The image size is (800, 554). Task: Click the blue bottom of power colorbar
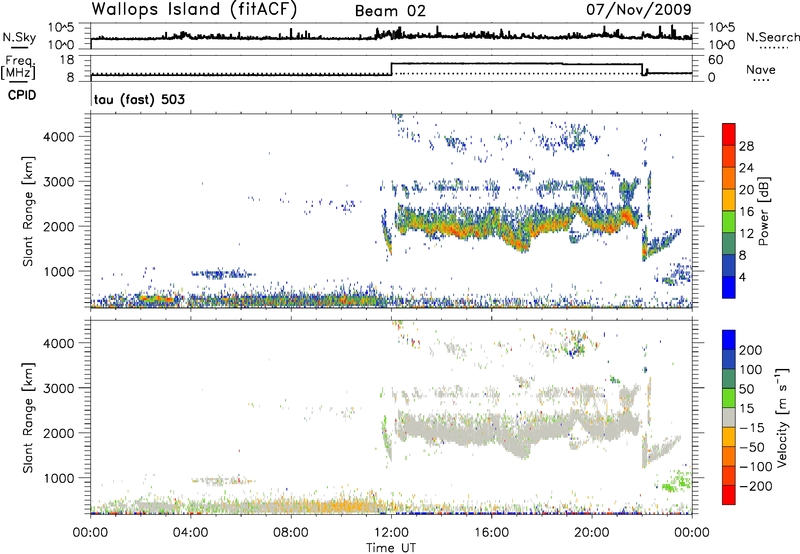coord(729,287)
